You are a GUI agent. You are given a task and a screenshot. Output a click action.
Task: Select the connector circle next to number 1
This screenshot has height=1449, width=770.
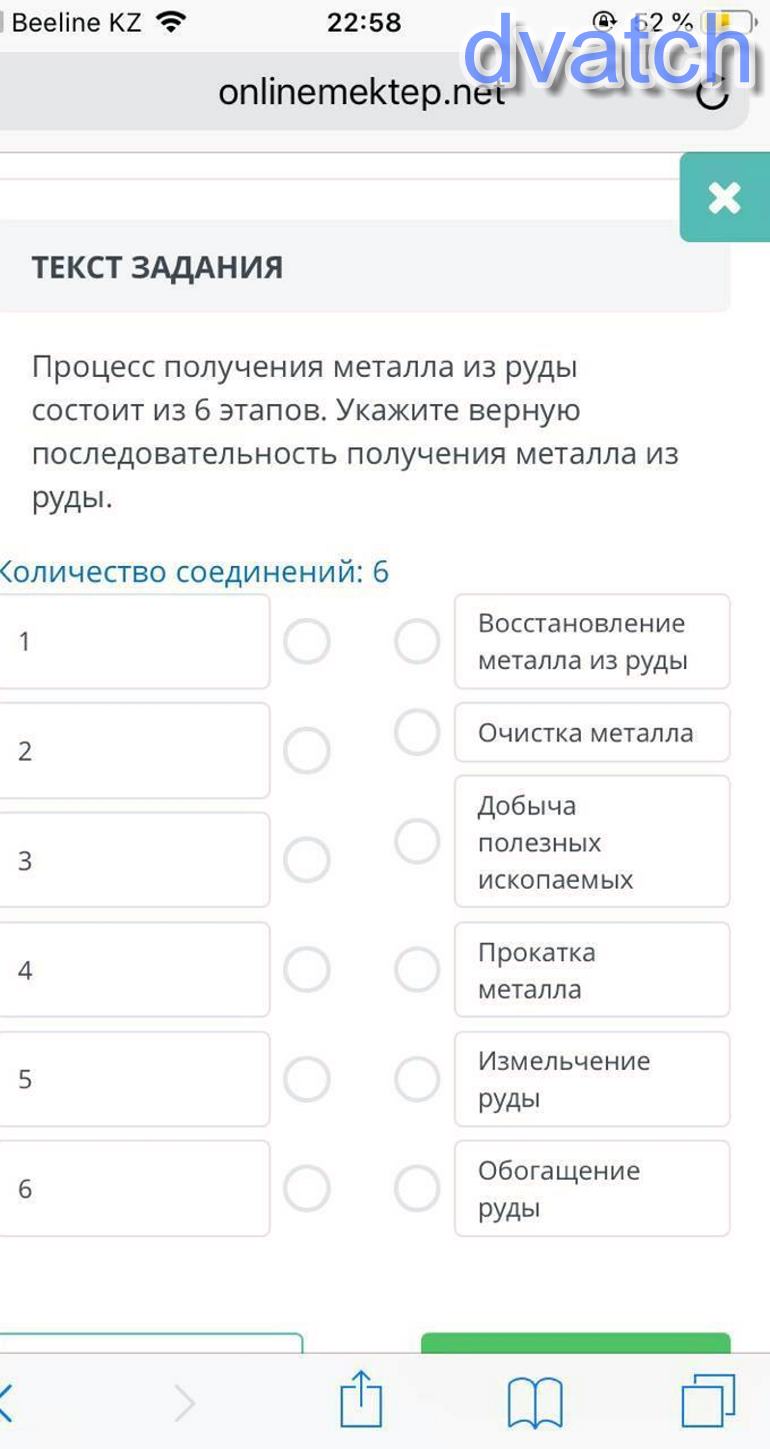click(x=307, y=641)
